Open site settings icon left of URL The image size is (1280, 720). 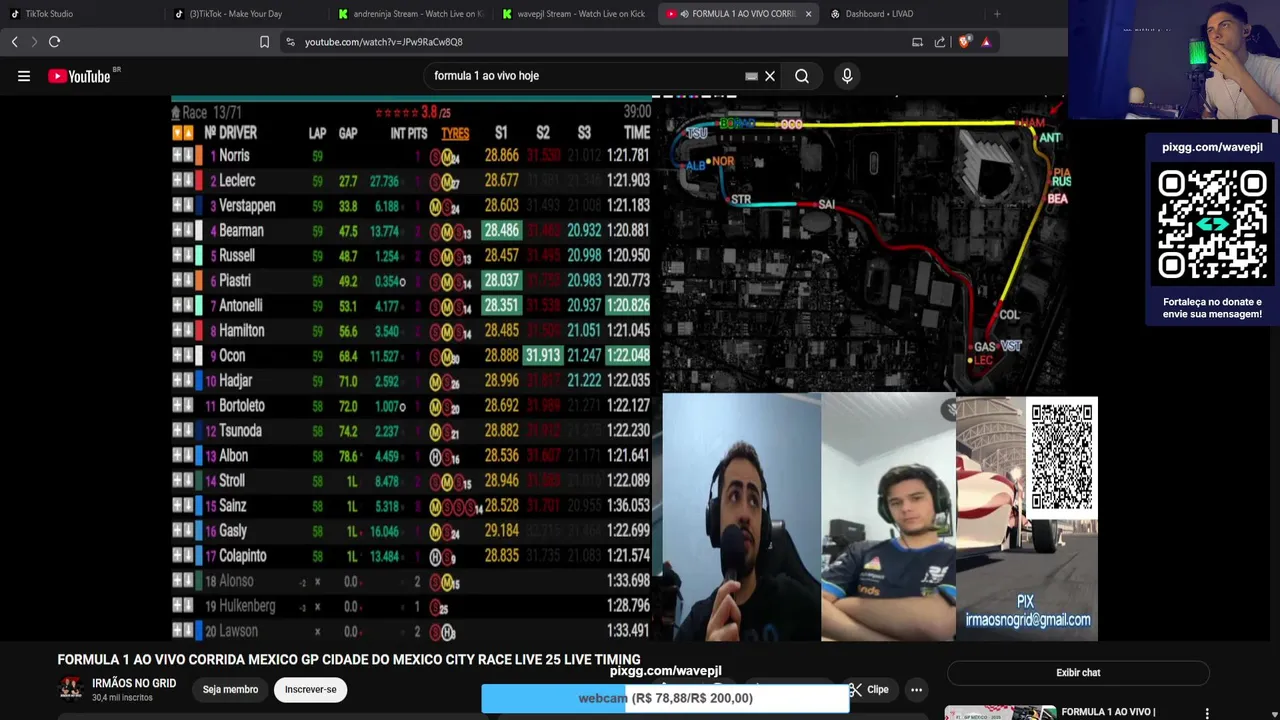click(290, 42)
